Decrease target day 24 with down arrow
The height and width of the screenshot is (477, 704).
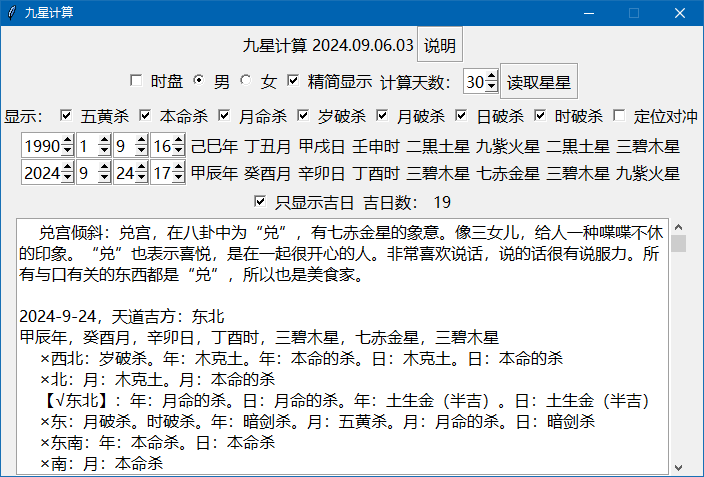(141, 178)
